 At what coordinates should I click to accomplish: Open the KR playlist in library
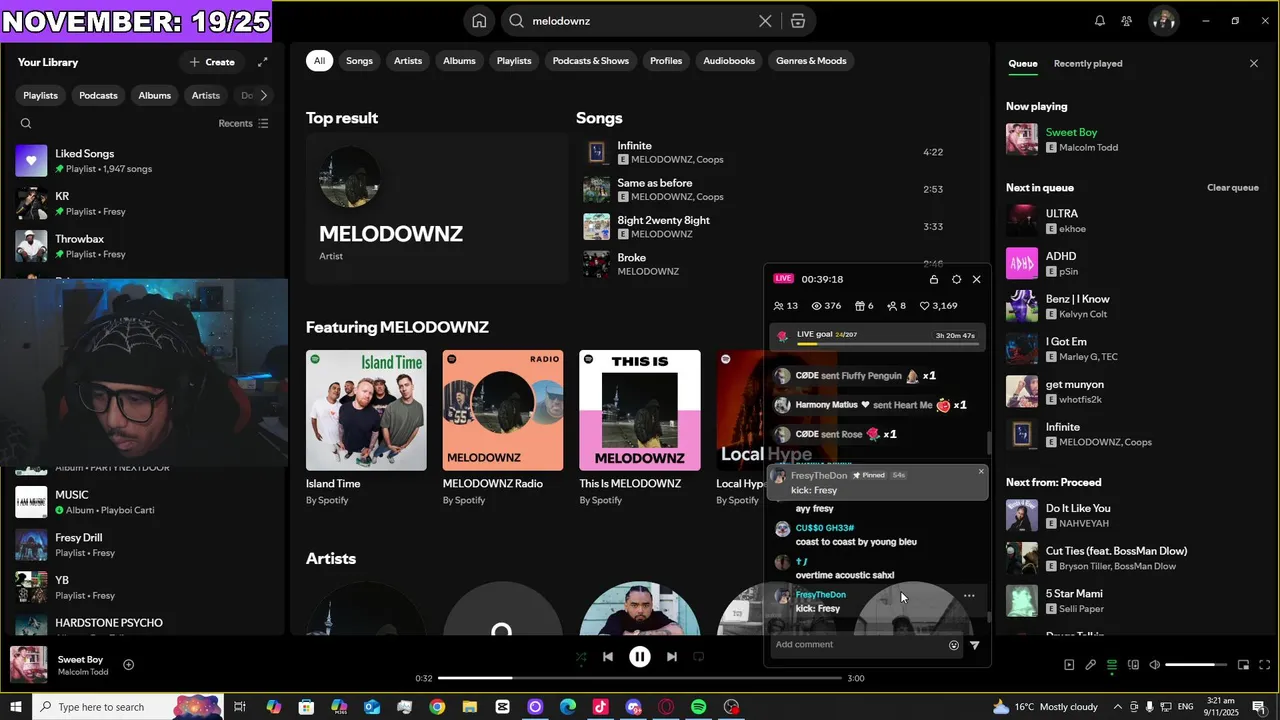click(x=143, y=203)
